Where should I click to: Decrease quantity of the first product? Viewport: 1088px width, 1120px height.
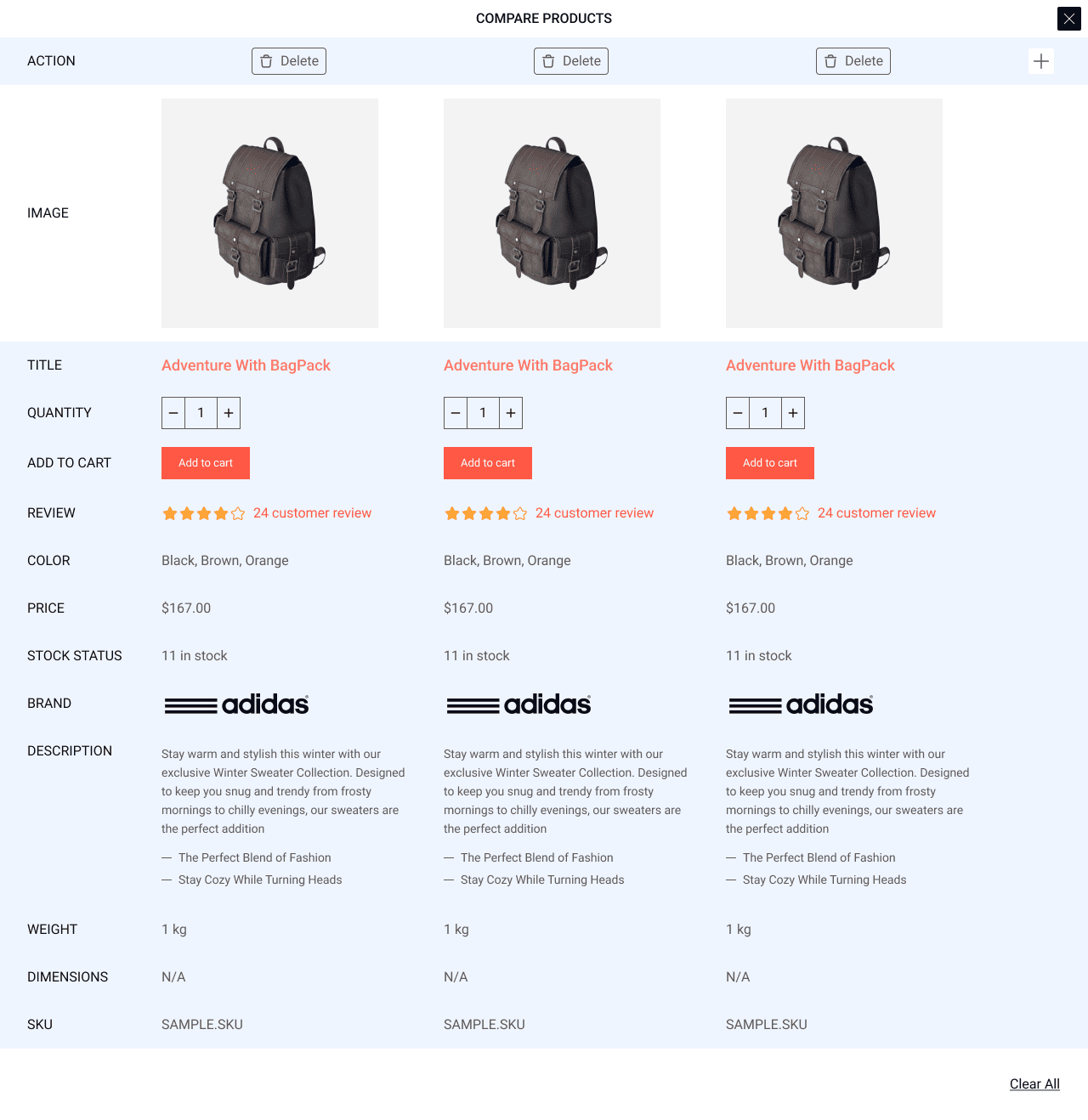tap(173, 413)
